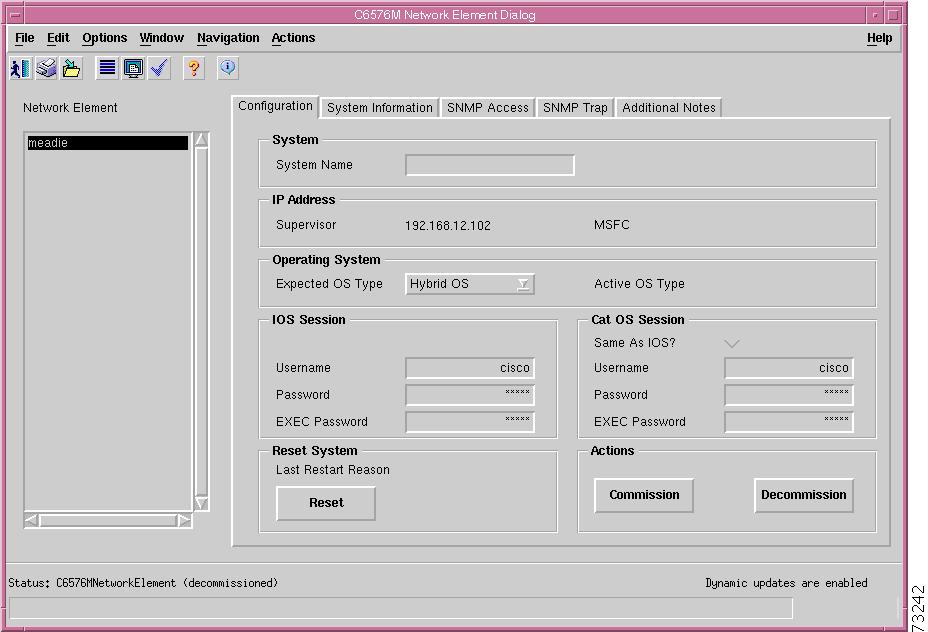Image resolution: width=928 pixels, height=632 pixels.
Task: Click the right arrow of horizontal list scrollbar
Action: pos(184,521)
